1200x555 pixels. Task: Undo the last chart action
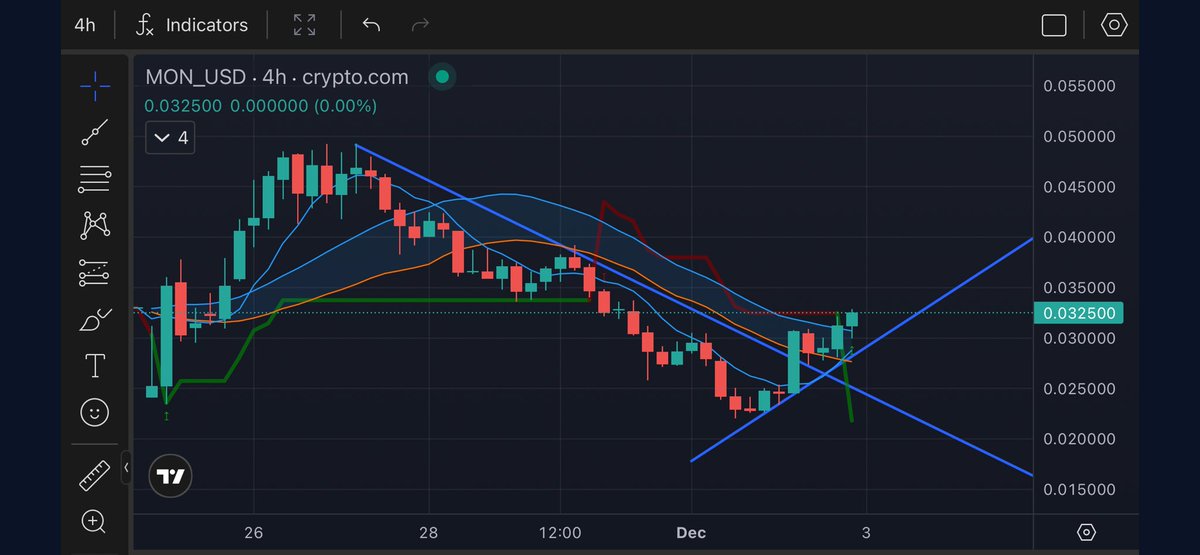tap(371, 24)
